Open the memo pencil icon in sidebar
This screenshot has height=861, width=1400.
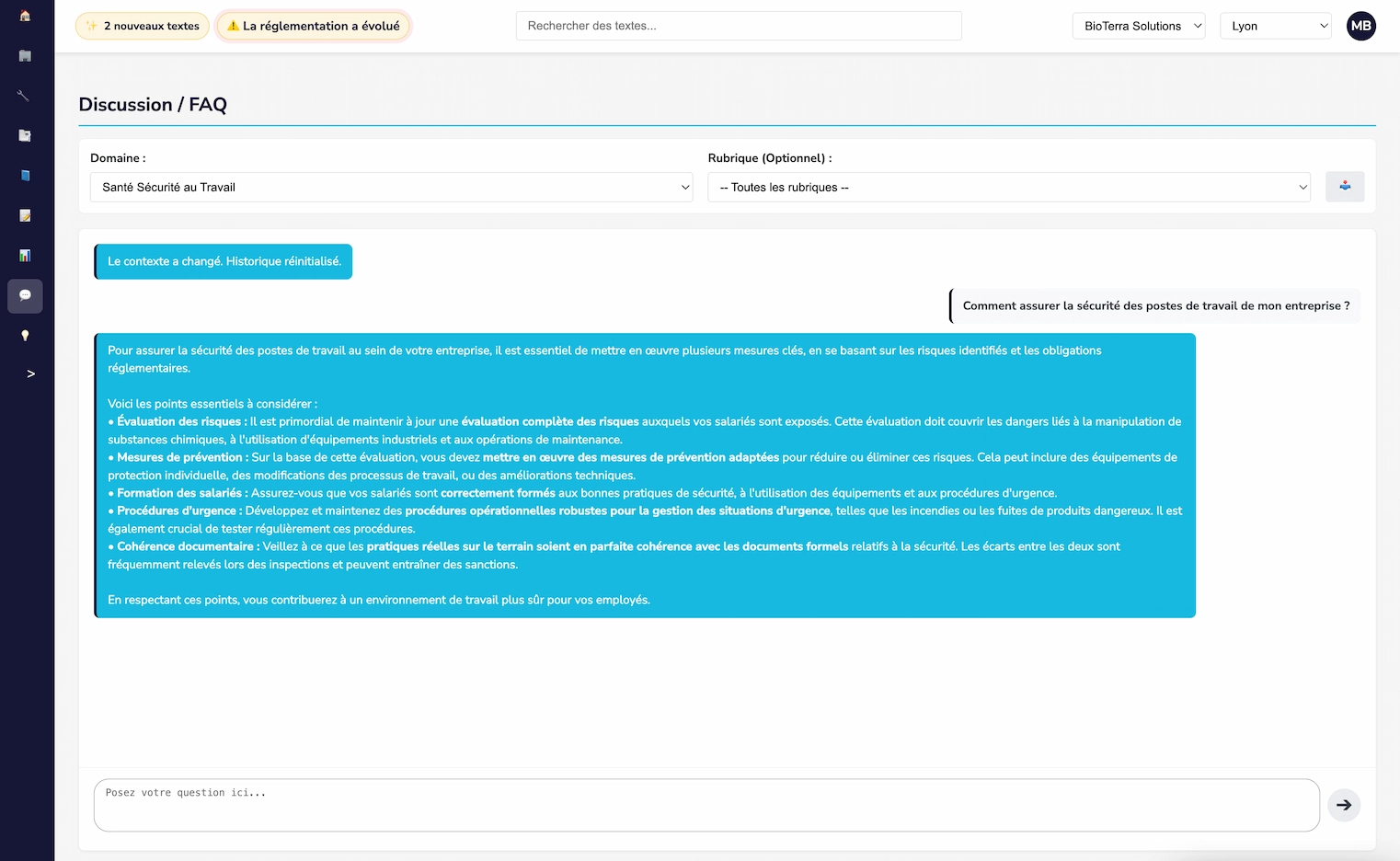[x=25, y=215]
